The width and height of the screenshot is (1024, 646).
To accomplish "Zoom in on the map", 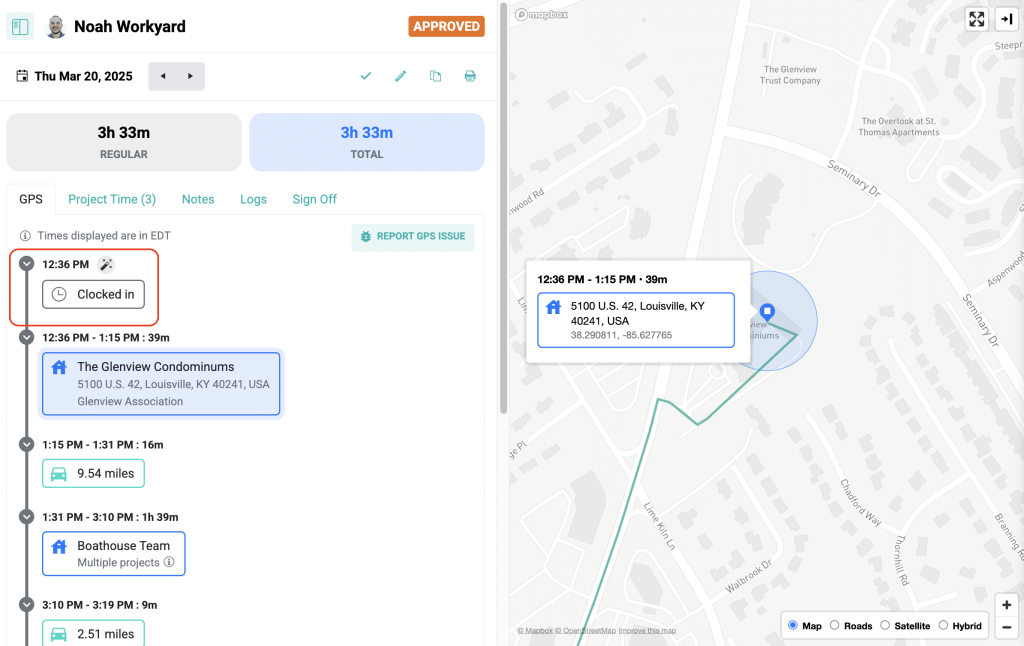I will 1006,605.
